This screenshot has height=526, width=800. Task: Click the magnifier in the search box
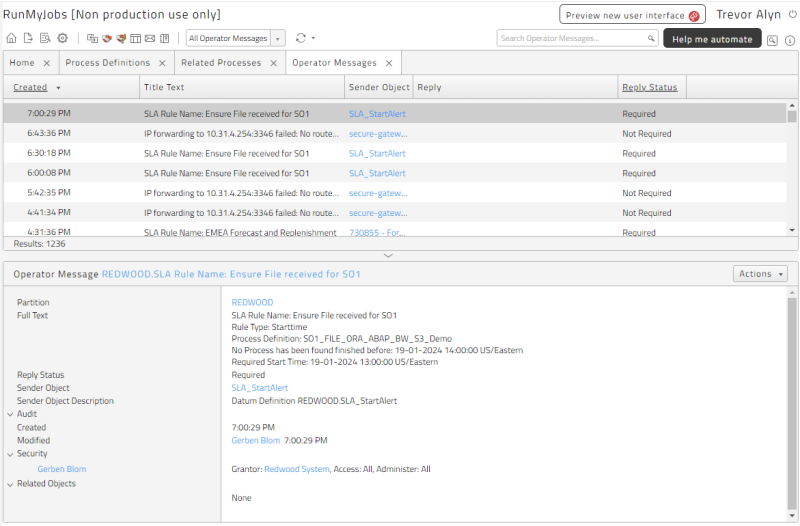[x=651, y=38]
